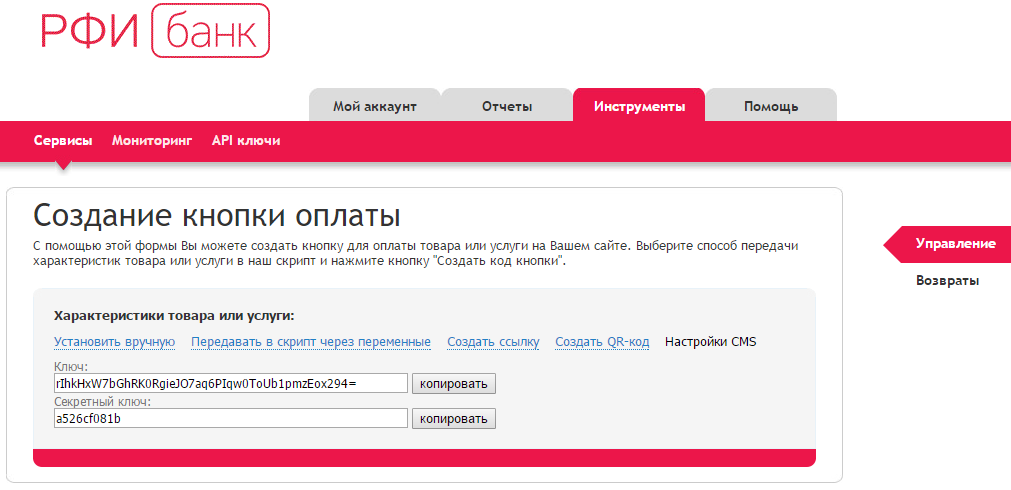Open Возвраты in side menu
Viewport: 1011px width, 490px height.
coord(948,281)
